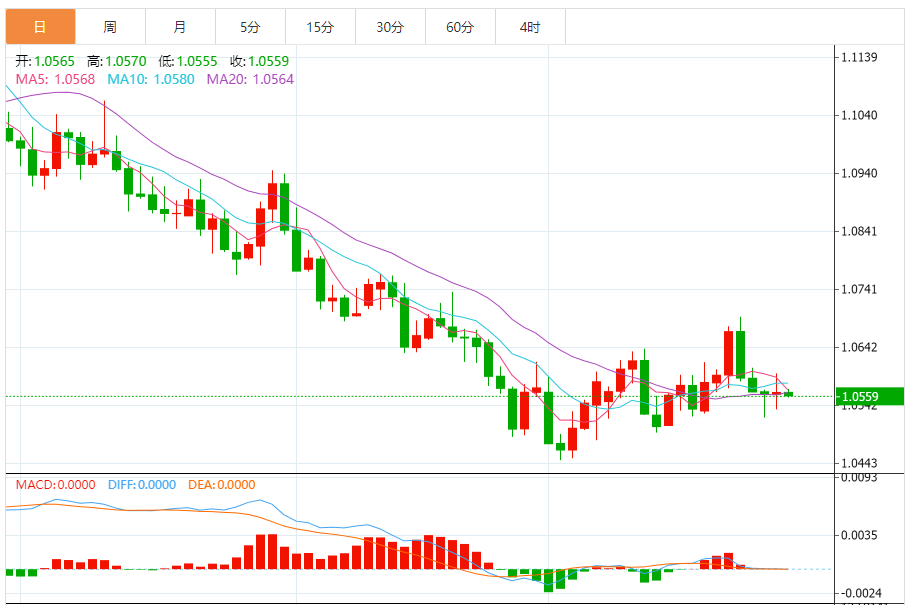Click the 1.0741 price axis label
909x605 pixels.
[859, 289]
